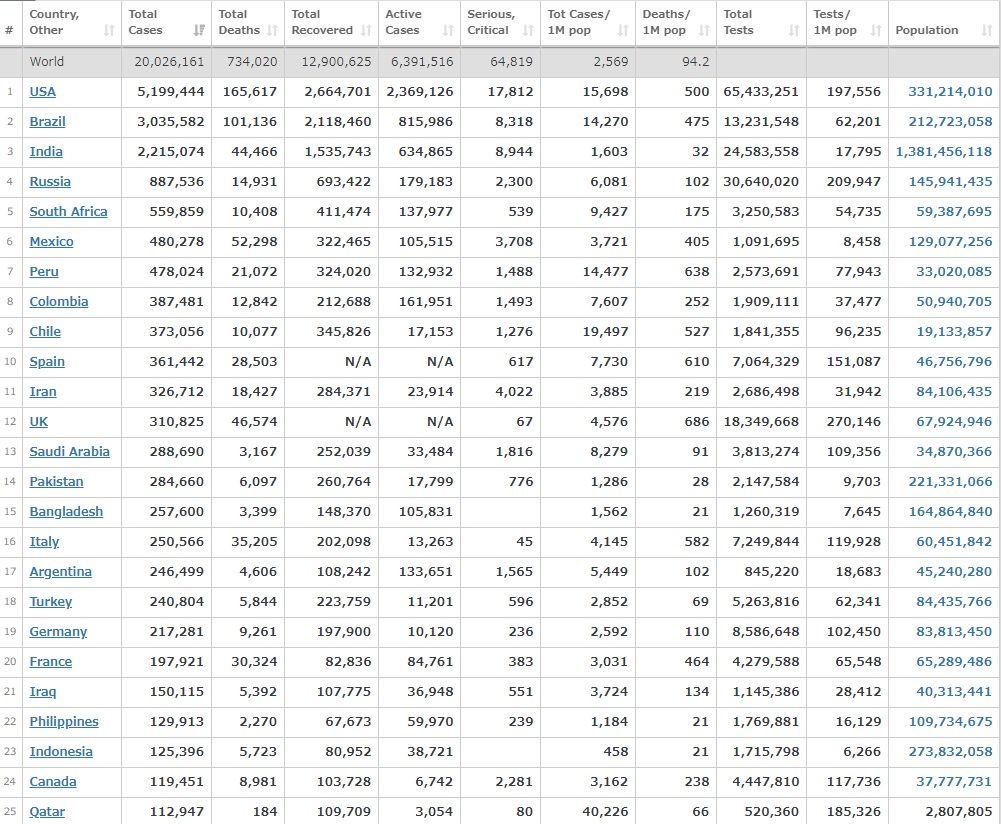The image size is (1001, 824).
Task: Click the Total Tests sort arrows
Action: click(x=793, y=31)
